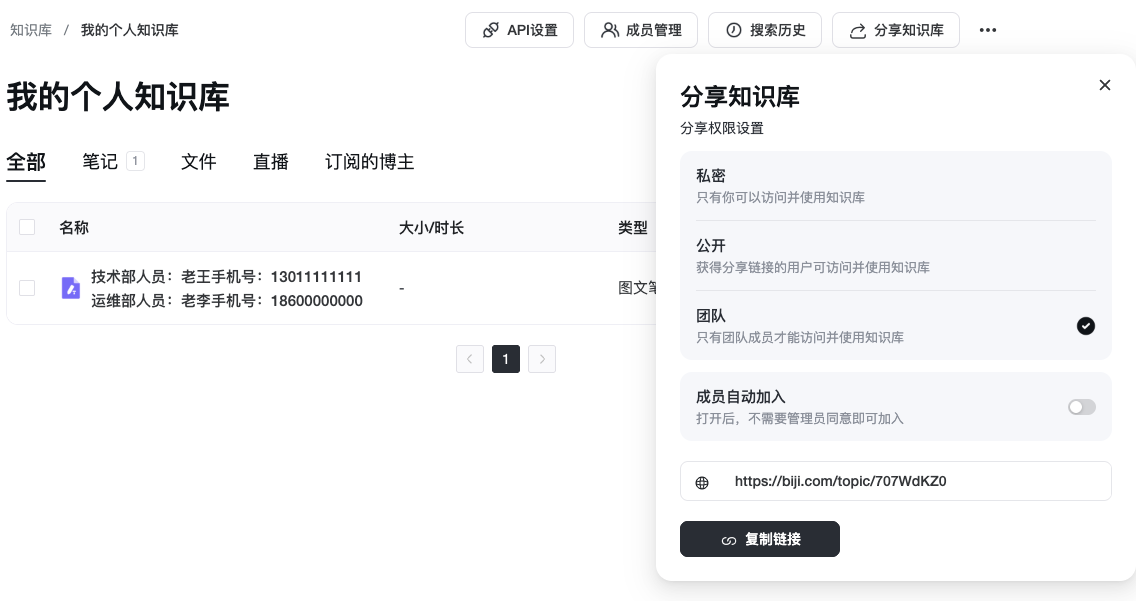The height and width of the screenshot is (601, 1136).
Task: Toggle the 成员自动加入 switch
Action: [x=1081, y=407]
